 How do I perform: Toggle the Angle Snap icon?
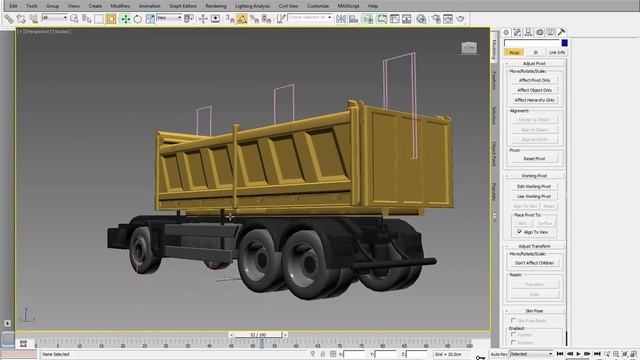click(242, 19)
